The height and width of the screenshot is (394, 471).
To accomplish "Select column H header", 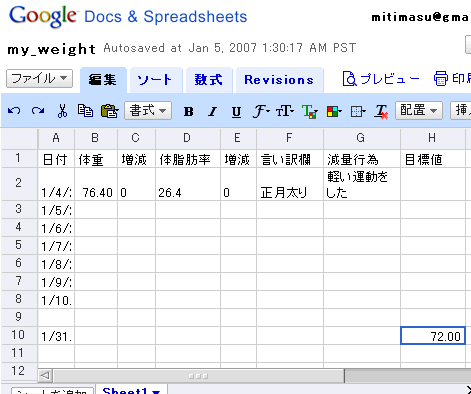I will coord(432,138).
